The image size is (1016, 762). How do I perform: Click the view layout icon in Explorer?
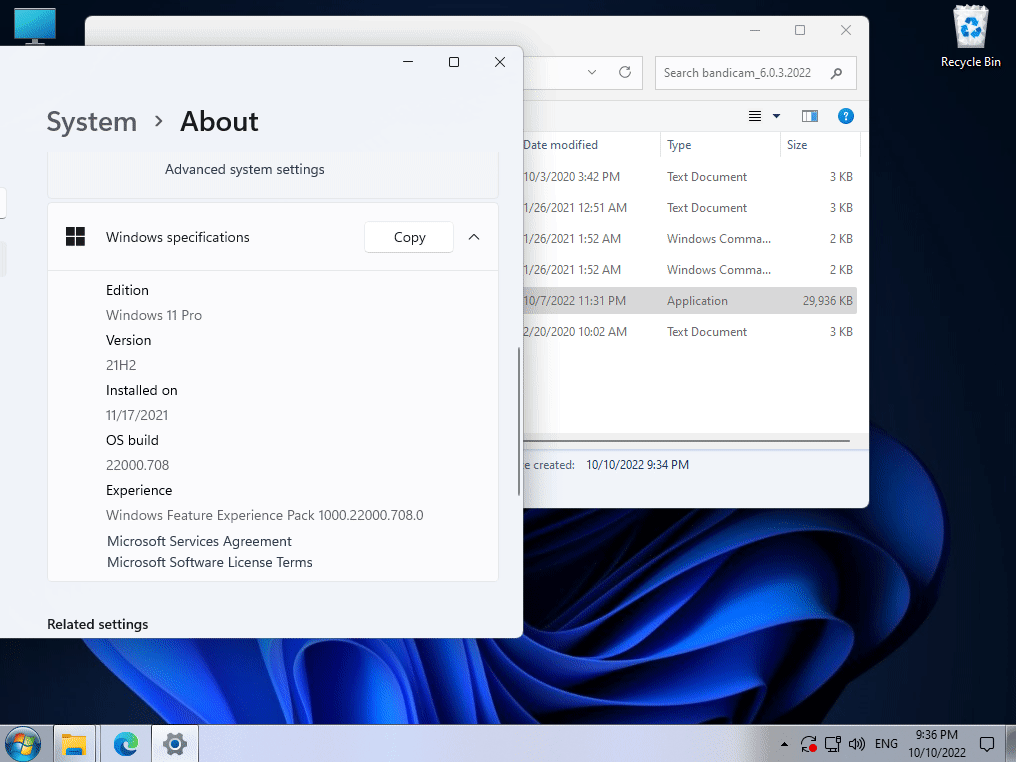coord(755,116)
